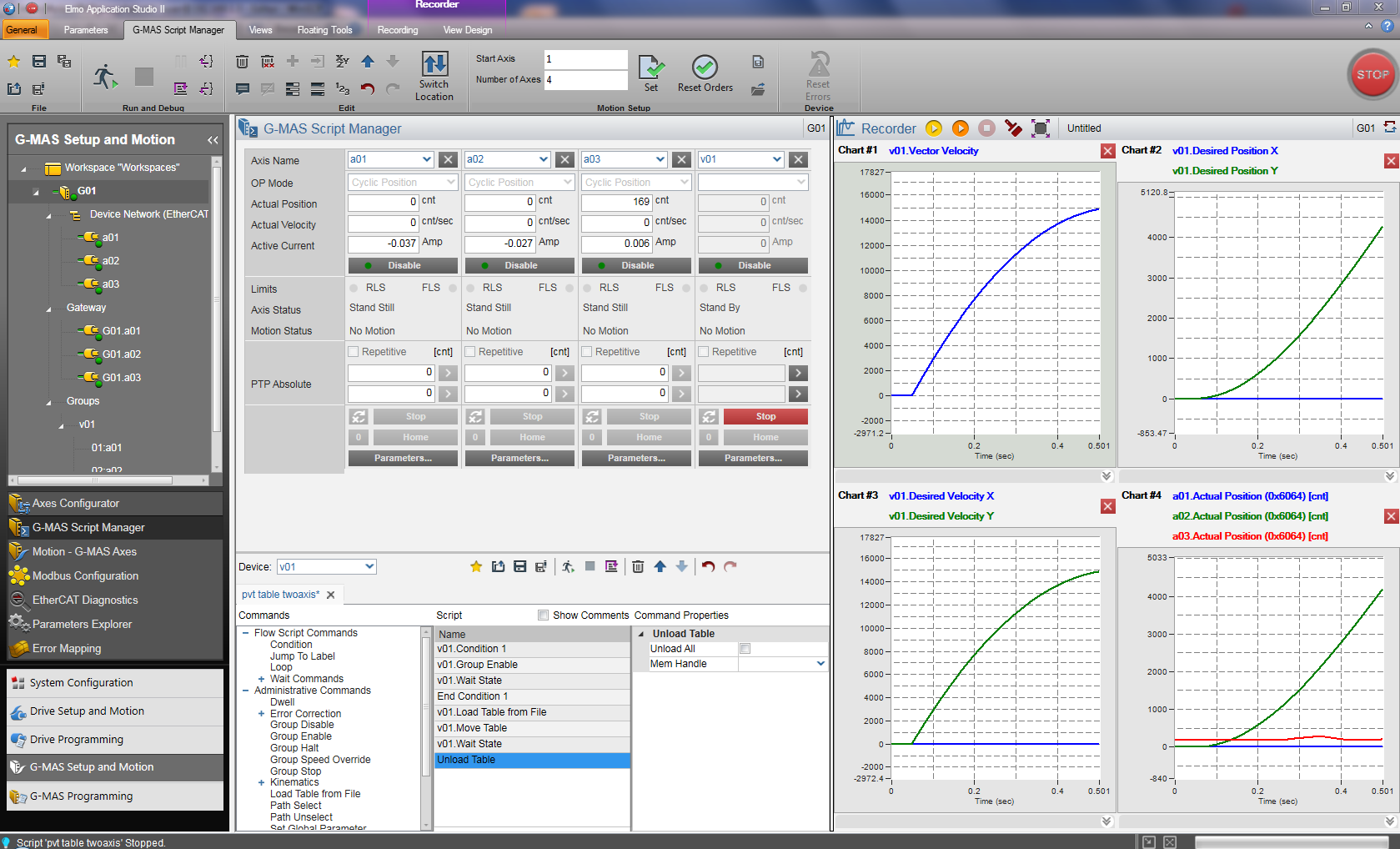Click the Start Axis input field
This screenshot has width=1400, height=849.
[585, 59]
